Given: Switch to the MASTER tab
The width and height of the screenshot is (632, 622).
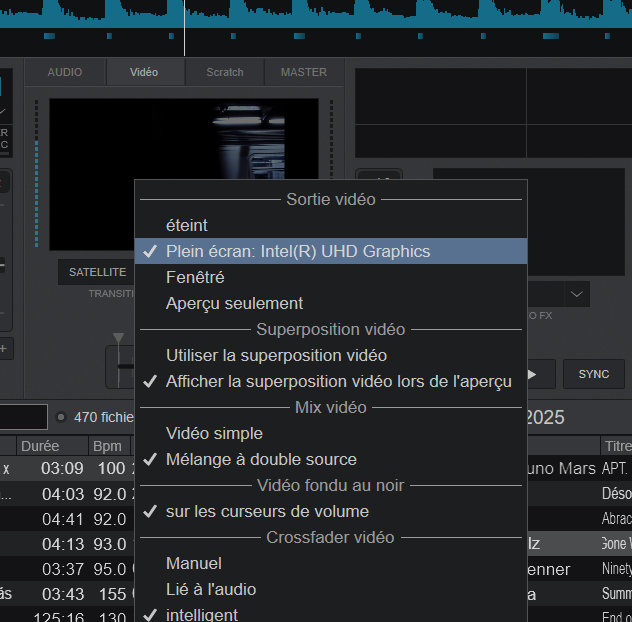Looking at the screenshot, I should [304, 72].
